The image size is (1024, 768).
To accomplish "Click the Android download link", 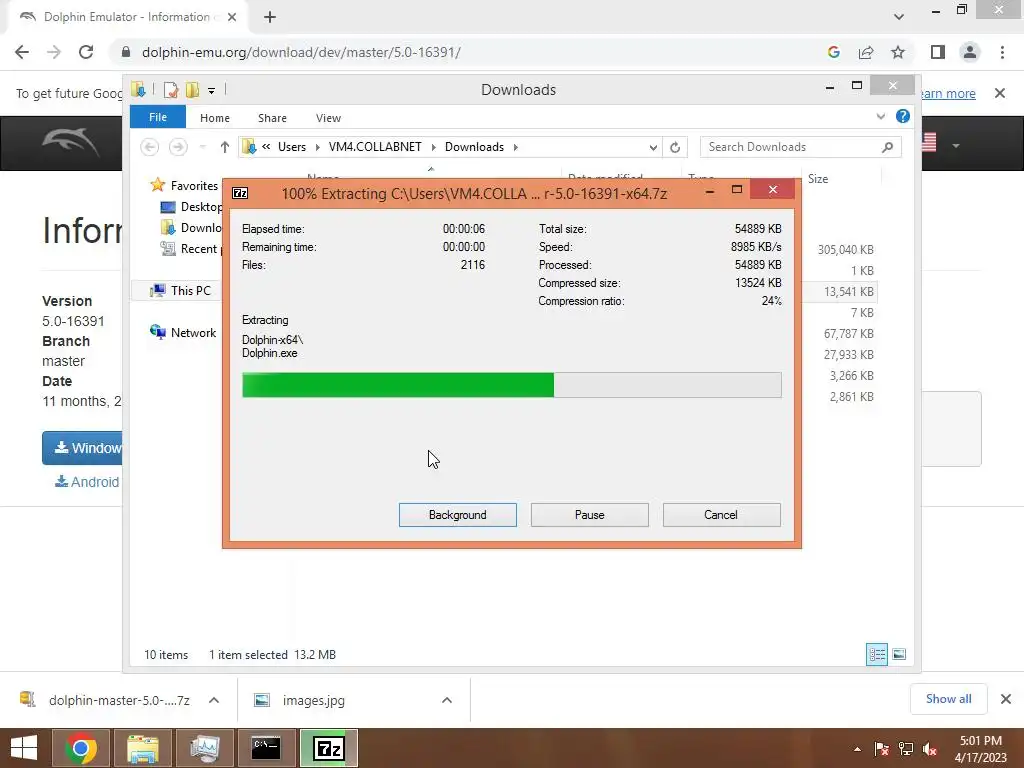I will pyautogui.click(x=87, y=482).
